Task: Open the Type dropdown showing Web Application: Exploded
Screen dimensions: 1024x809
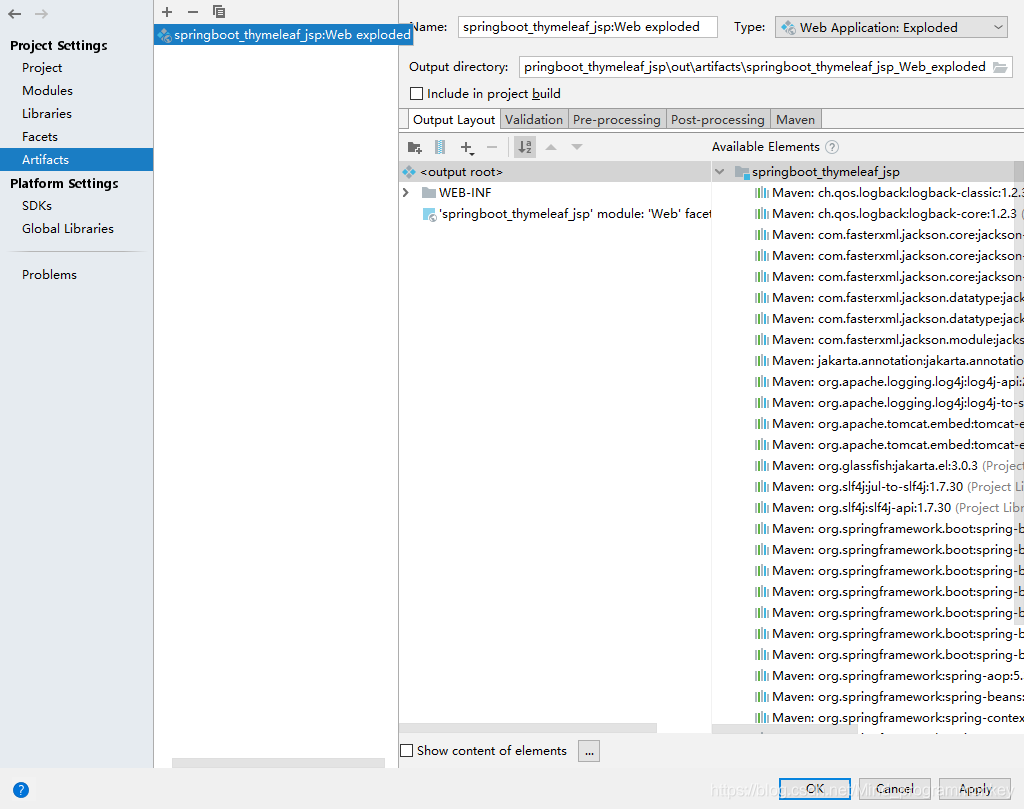Action: (x=890, y=27)
